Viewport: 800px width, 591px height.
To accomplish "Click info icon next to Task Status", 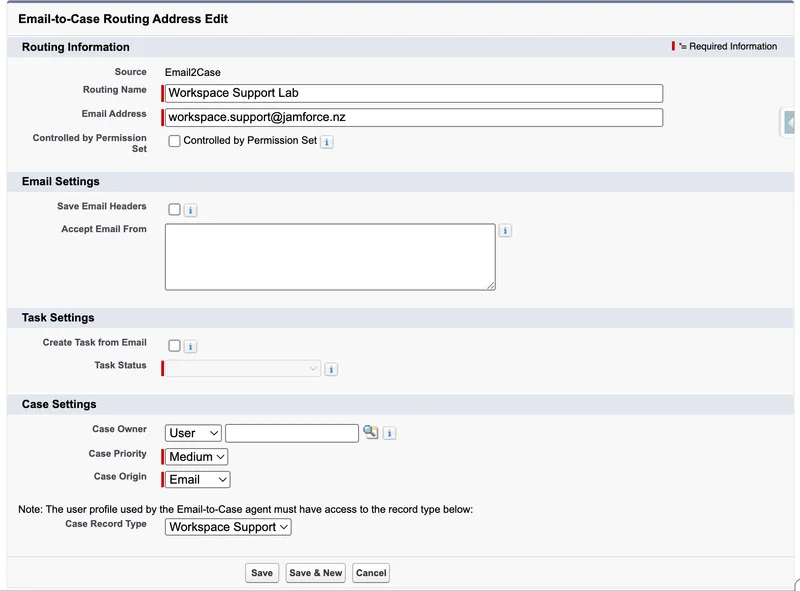I will (x=331, y=369).
